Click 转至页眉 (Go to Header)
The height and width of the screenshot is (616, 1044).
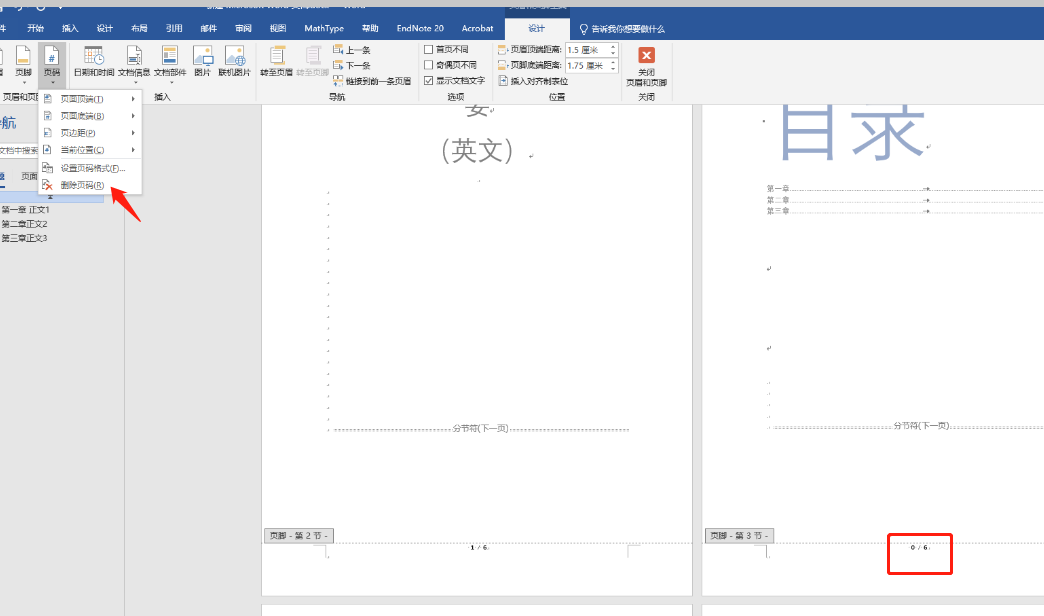point(276,61)
